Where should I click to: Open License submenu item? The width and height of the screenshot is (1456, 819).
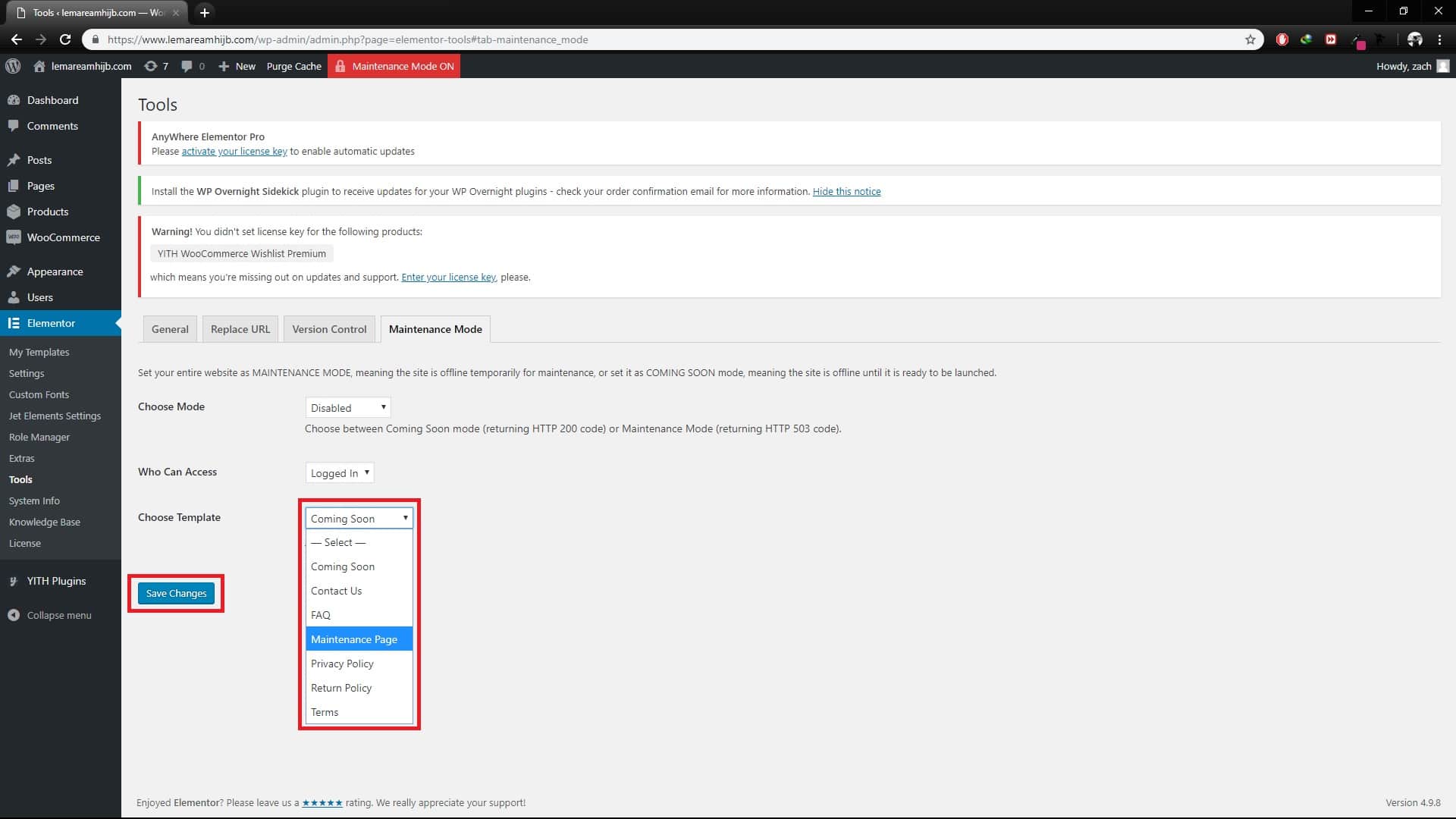tap(25, 543)
